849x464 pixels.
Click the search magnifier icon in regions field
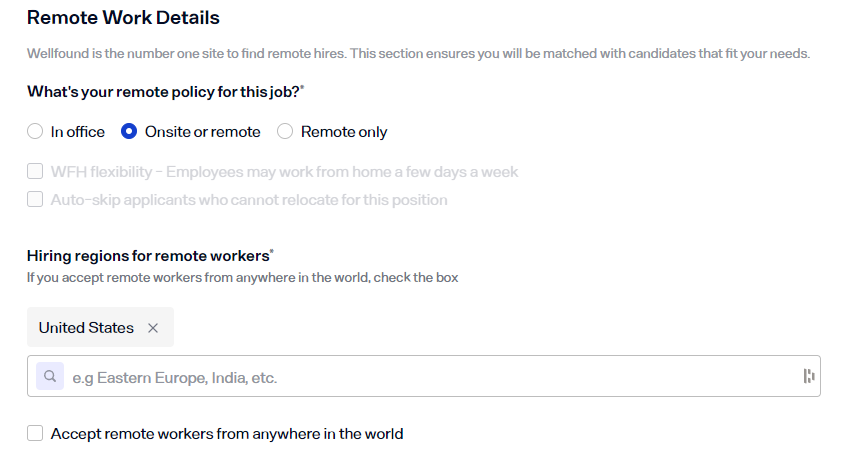49,377
